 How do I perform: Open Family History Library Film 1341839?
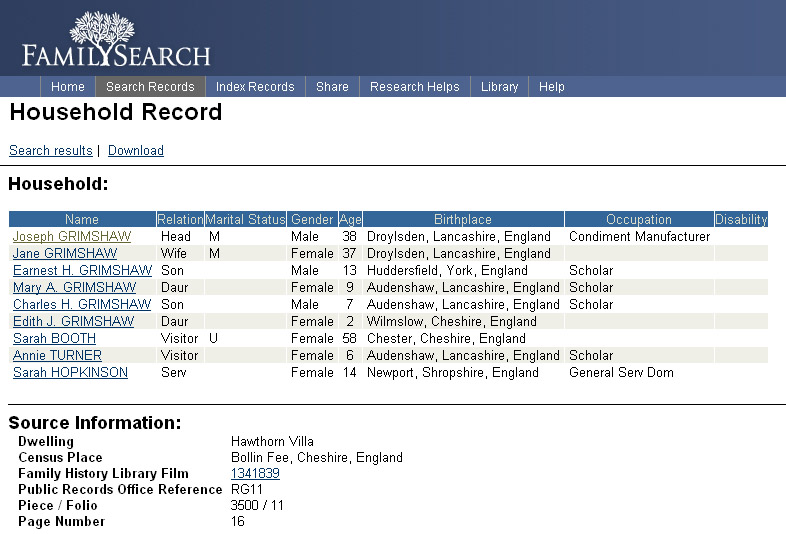pos(255,473)
